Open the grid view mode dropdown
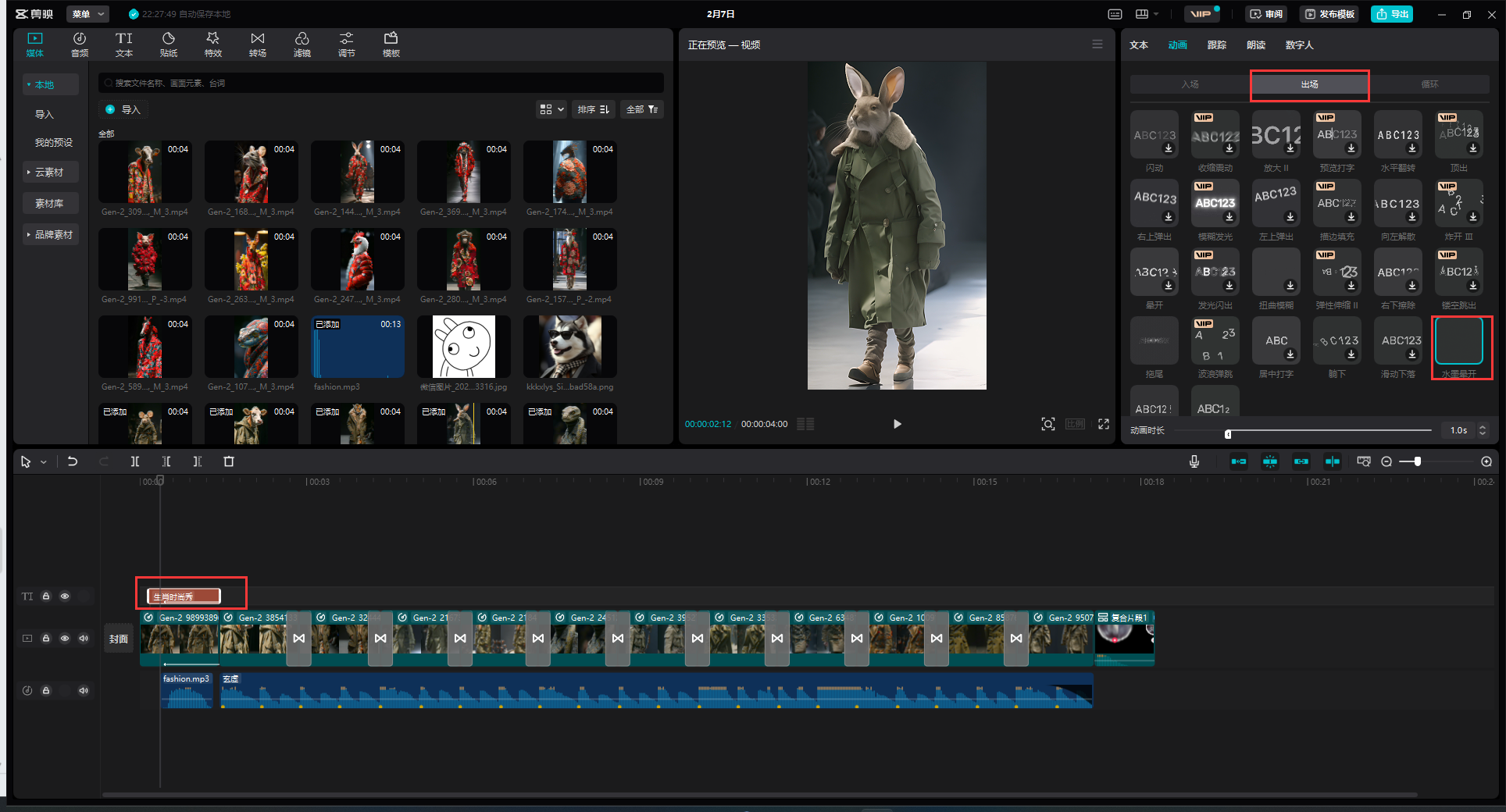 click(x=551, y=109)
